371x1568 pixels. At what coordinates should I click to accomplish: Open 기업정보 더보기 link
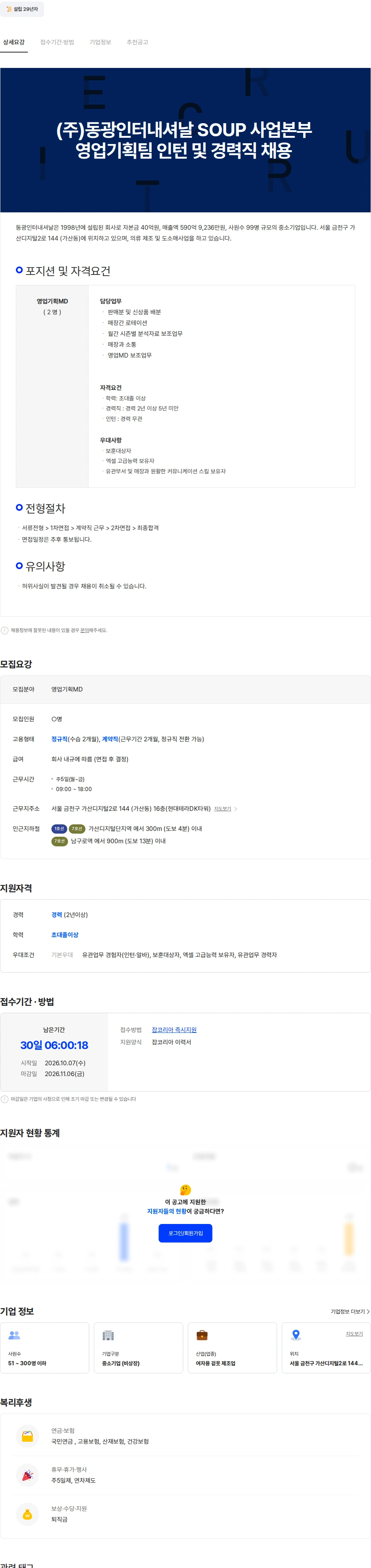pos(350,1312)
